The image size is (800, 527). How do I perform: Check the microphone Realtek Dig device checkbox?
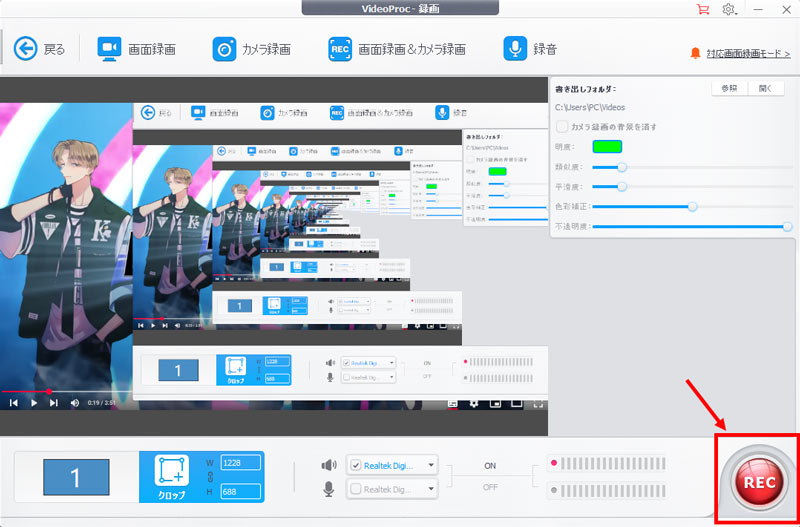point(356,489)
